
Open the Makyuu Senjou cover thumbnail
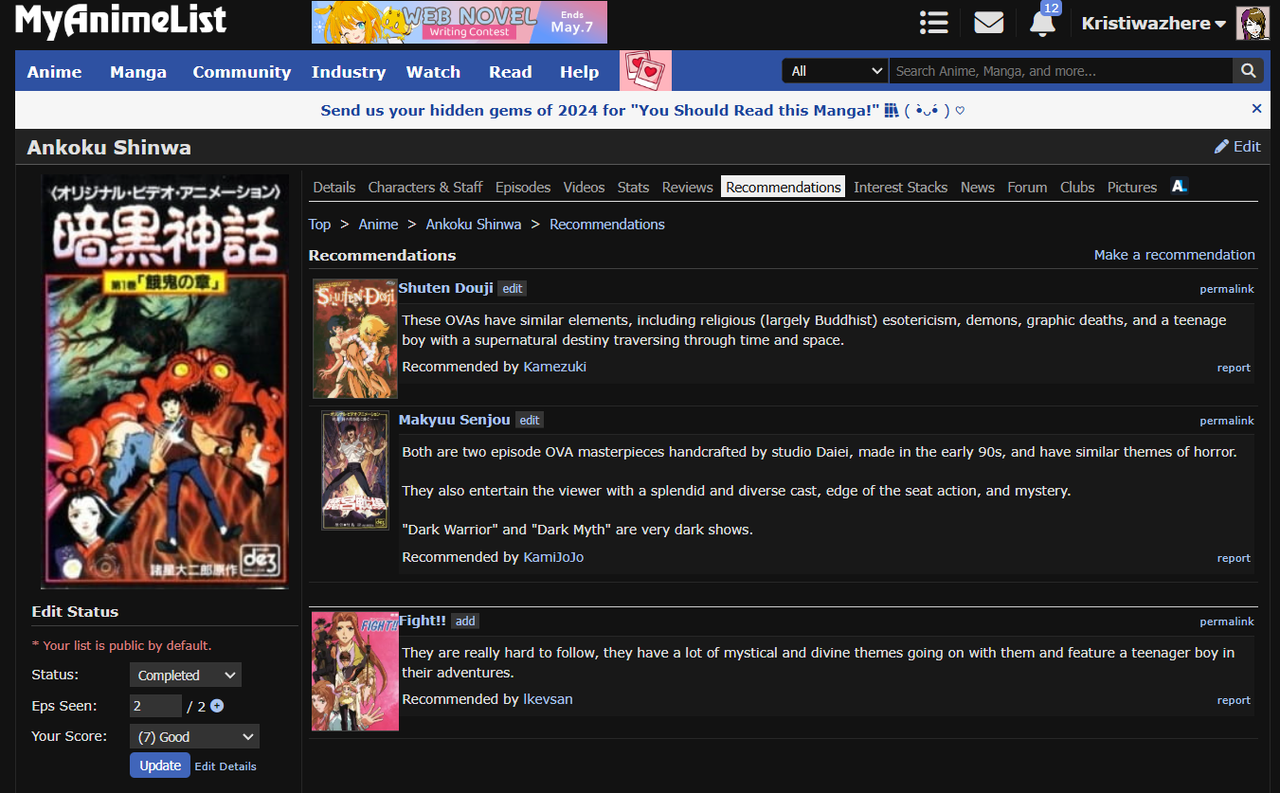click(355, 470)
